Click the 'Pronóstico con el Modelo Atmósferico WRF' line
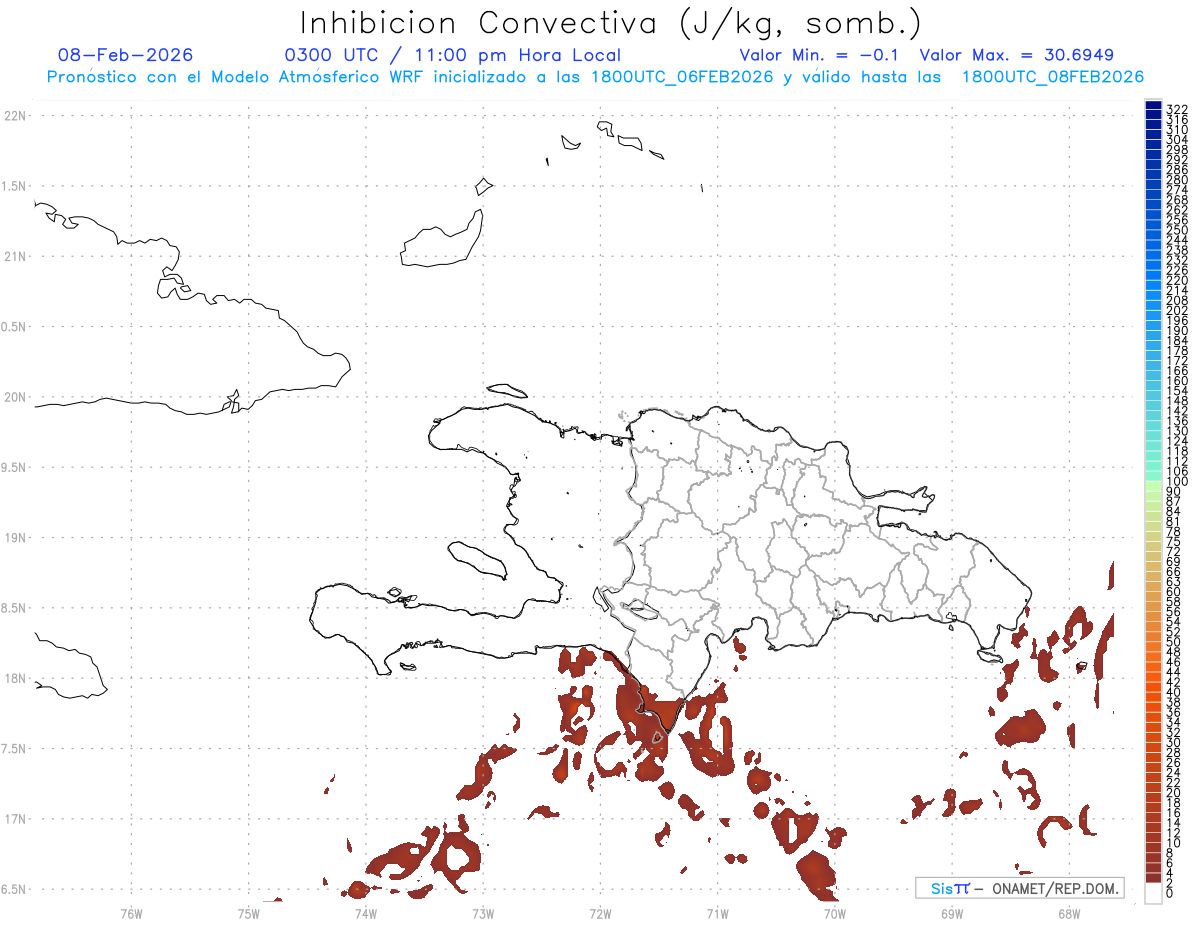 [x=595, y=77]
